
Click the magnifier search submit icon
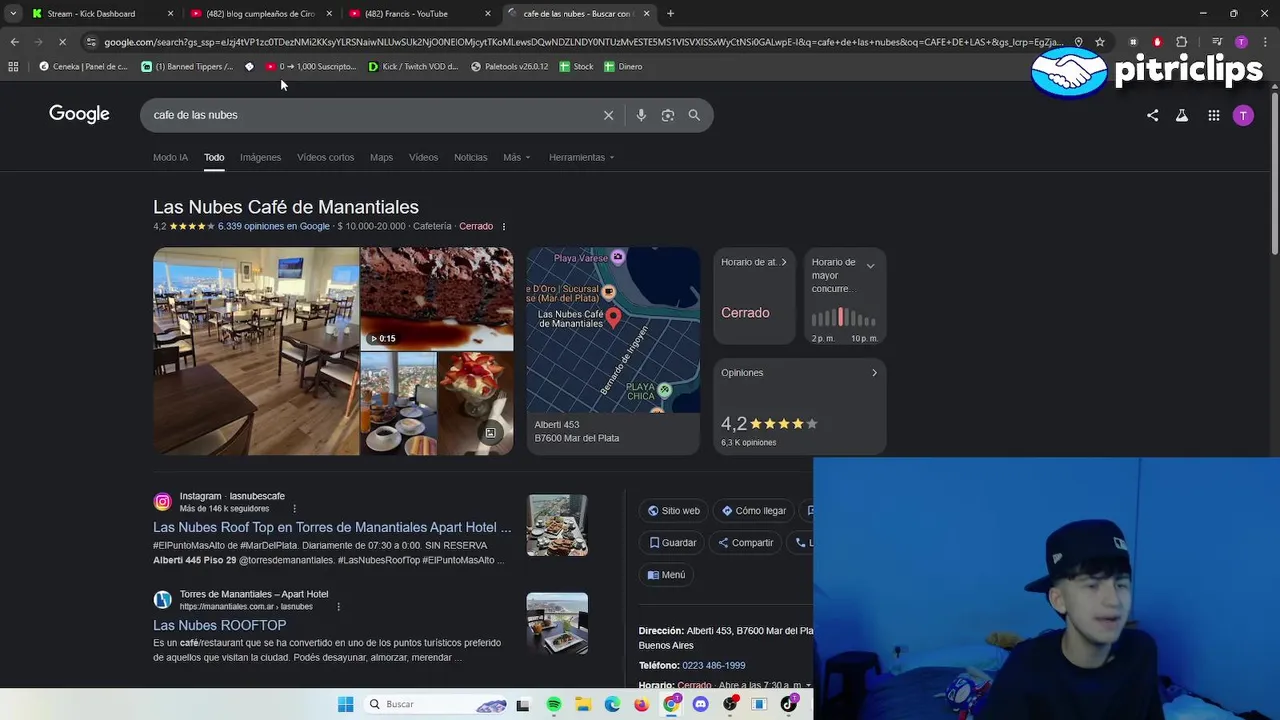pos(694,115)
